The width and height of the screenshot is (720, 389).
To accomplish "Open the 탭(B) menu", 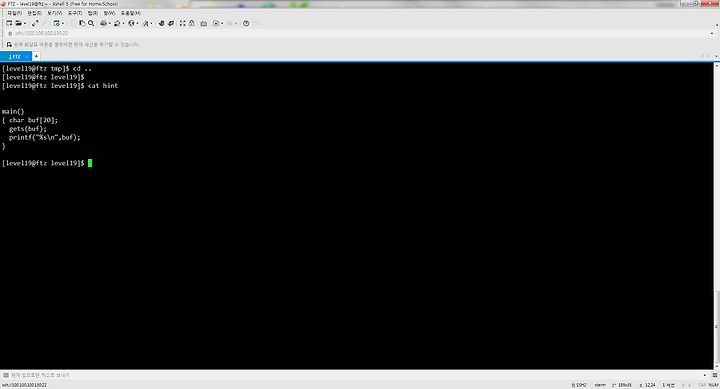I will (x=92, y=13).
